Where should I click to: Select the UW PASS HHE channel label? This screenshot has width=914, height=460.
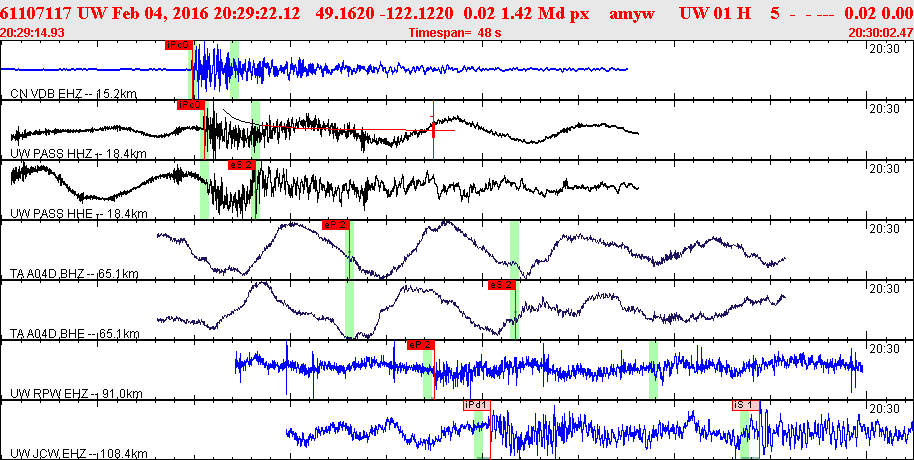(78, 213)
